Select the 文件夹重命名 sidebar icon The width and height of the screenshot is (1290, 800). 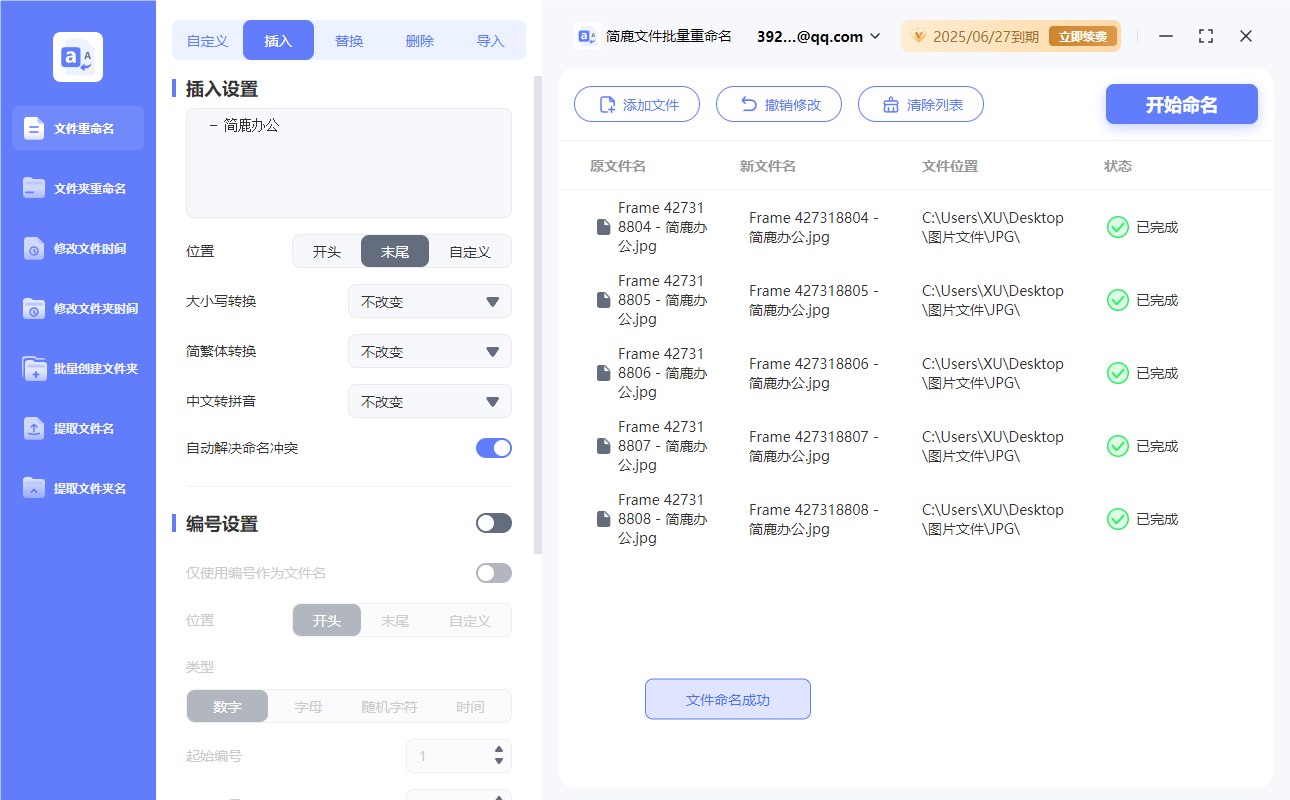[x=77, y=188]
